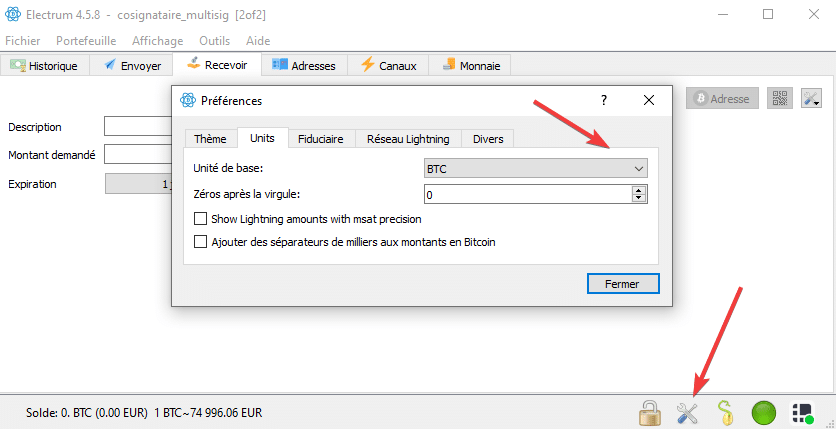Close the Préférences dialog with X
Screen dimensions: 836x429
point(648,100)
